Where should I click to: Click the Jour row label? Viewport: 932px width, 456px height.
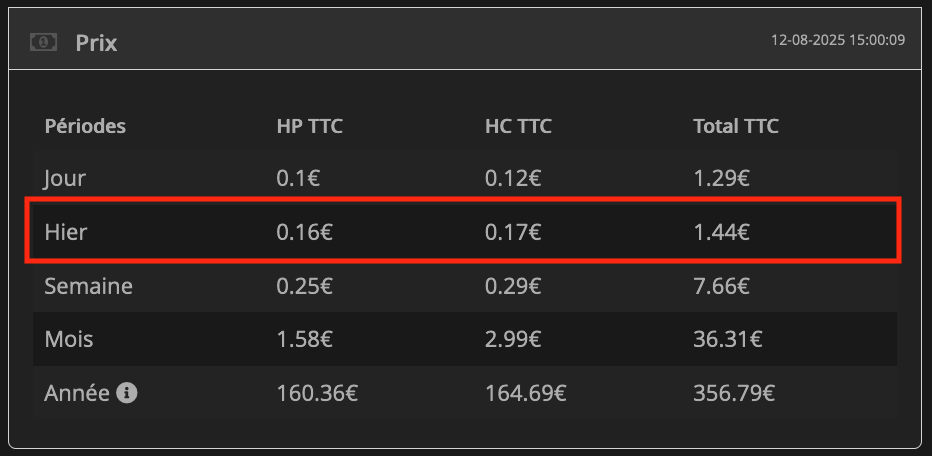[65, 179]
